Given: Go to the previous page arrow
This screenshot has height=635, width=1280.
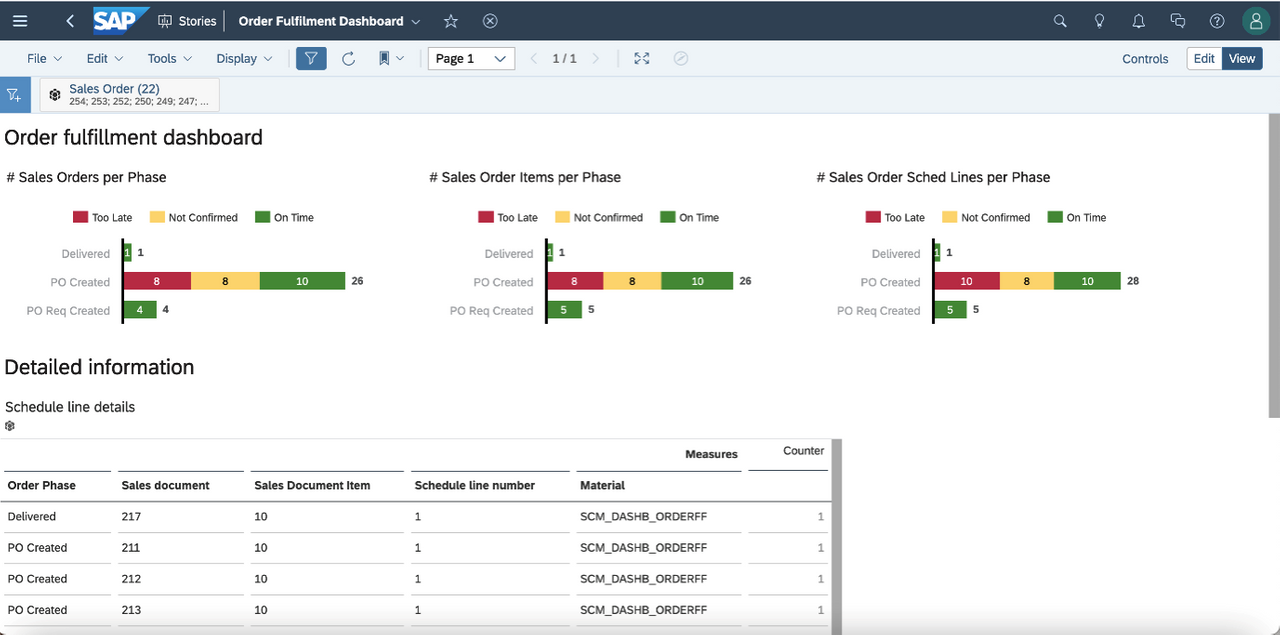Looking at the screenshot, I should 533,59.
